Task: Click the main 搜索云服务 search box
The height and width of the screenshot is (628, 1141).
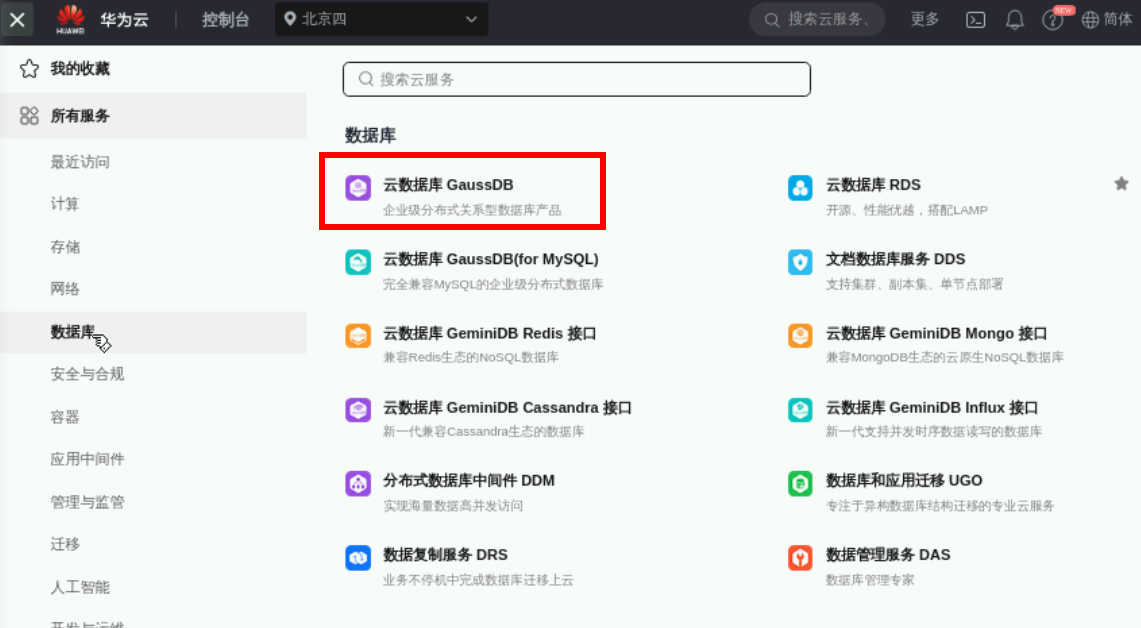Action: [576, 79]
